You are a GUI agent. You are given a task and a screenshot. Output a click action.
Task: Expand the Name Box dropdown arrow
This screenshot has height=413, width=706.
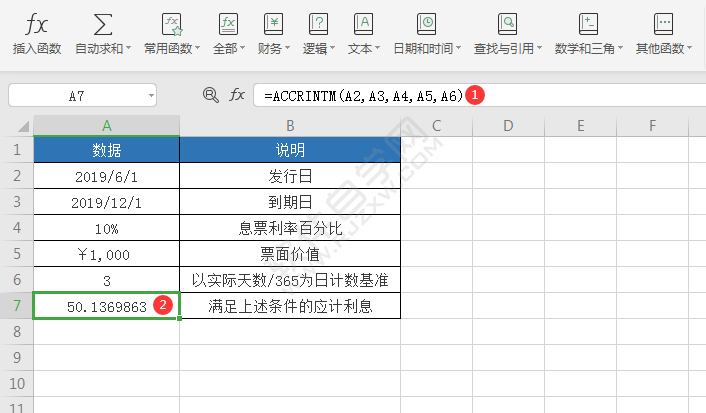[151, 96]
